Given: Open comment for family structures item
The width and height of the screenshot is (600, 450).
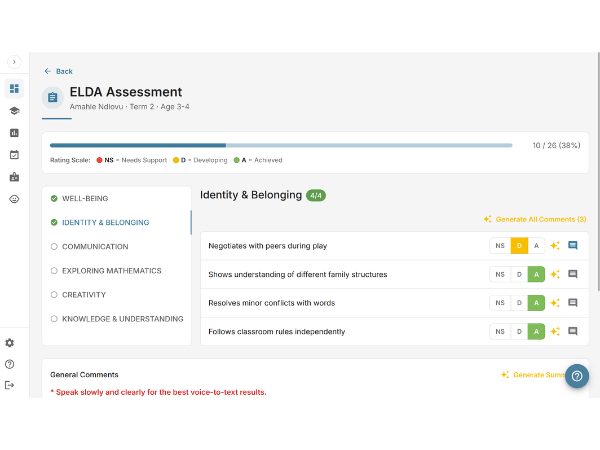Looking at the screenshot, I should pyautogui.click(x=573, y=274).
